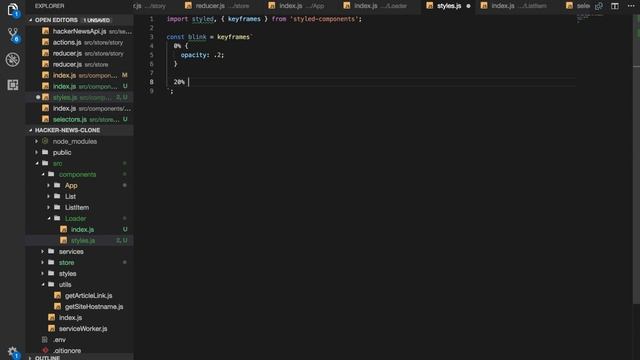Image resolution: width=640 pixels, height=360 pixels.
Task: Click the unsaved dot beside styles.js in Open Editors
Action: pos(38,97)
